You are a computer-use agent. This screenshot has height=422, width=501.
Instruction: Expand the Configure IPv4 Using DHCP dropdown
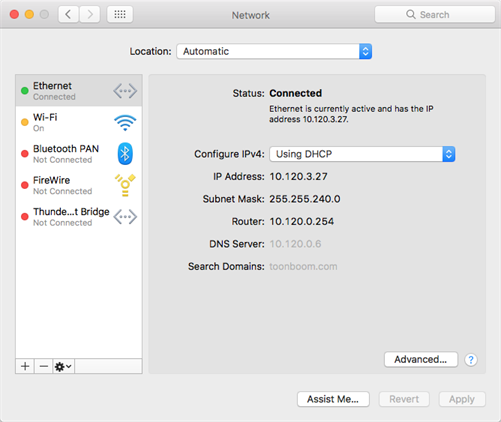pos(362,154)
